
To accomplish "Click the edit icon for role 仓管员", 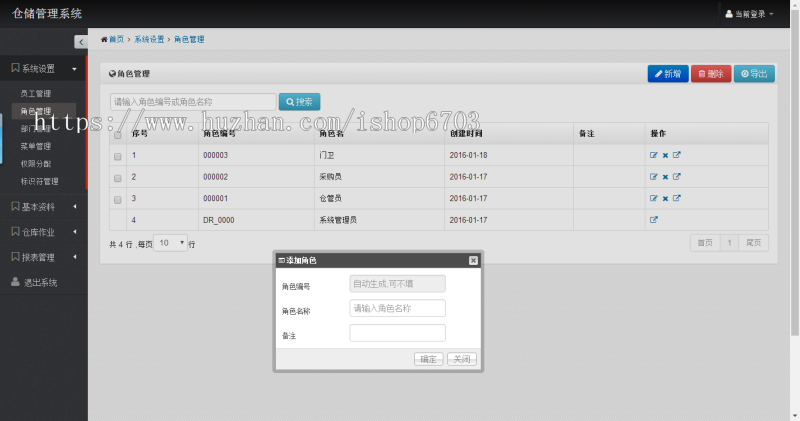I will click(x=654, y=199).
